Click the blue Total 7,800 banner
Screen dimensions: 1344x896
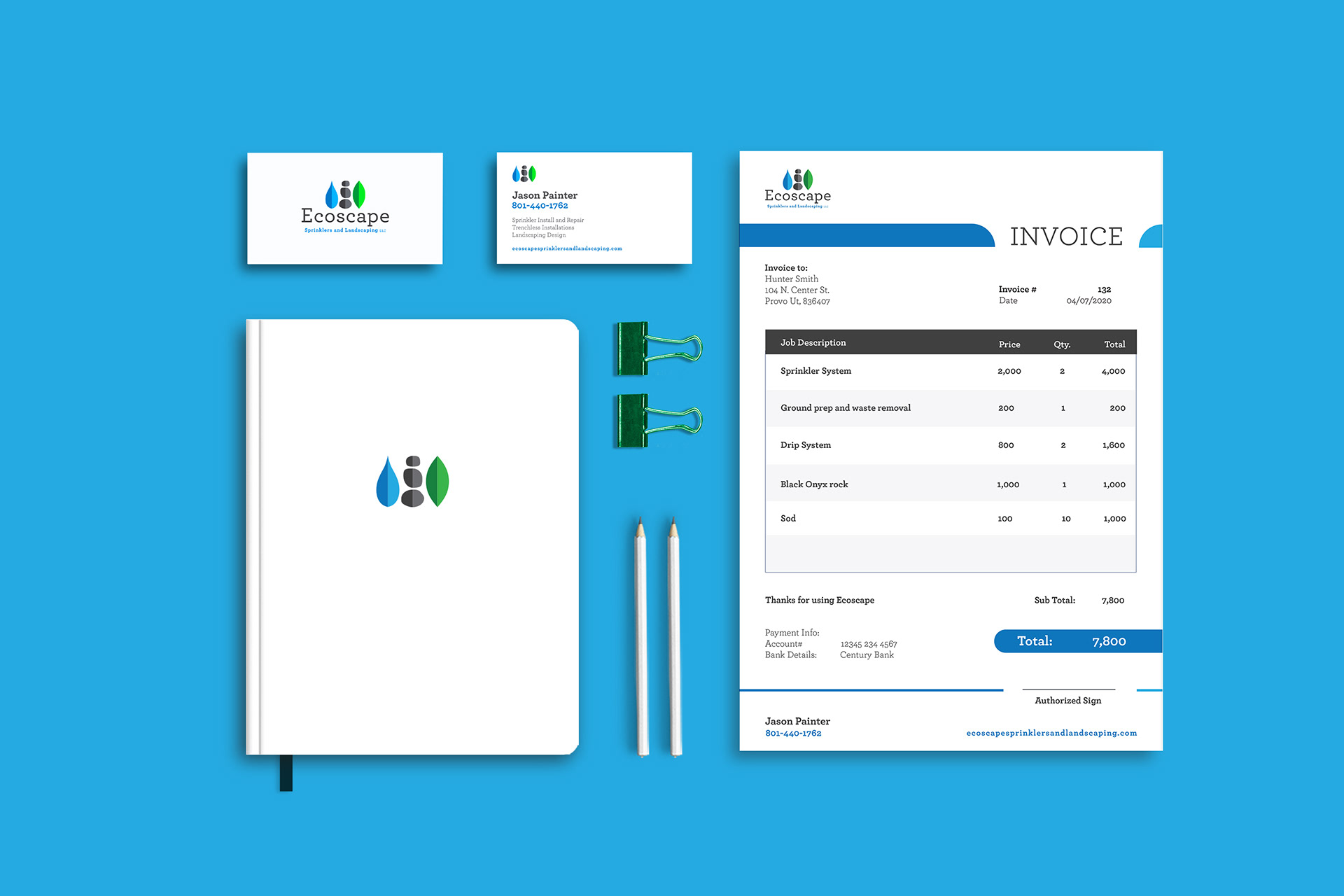click(x=1077, y=641)
